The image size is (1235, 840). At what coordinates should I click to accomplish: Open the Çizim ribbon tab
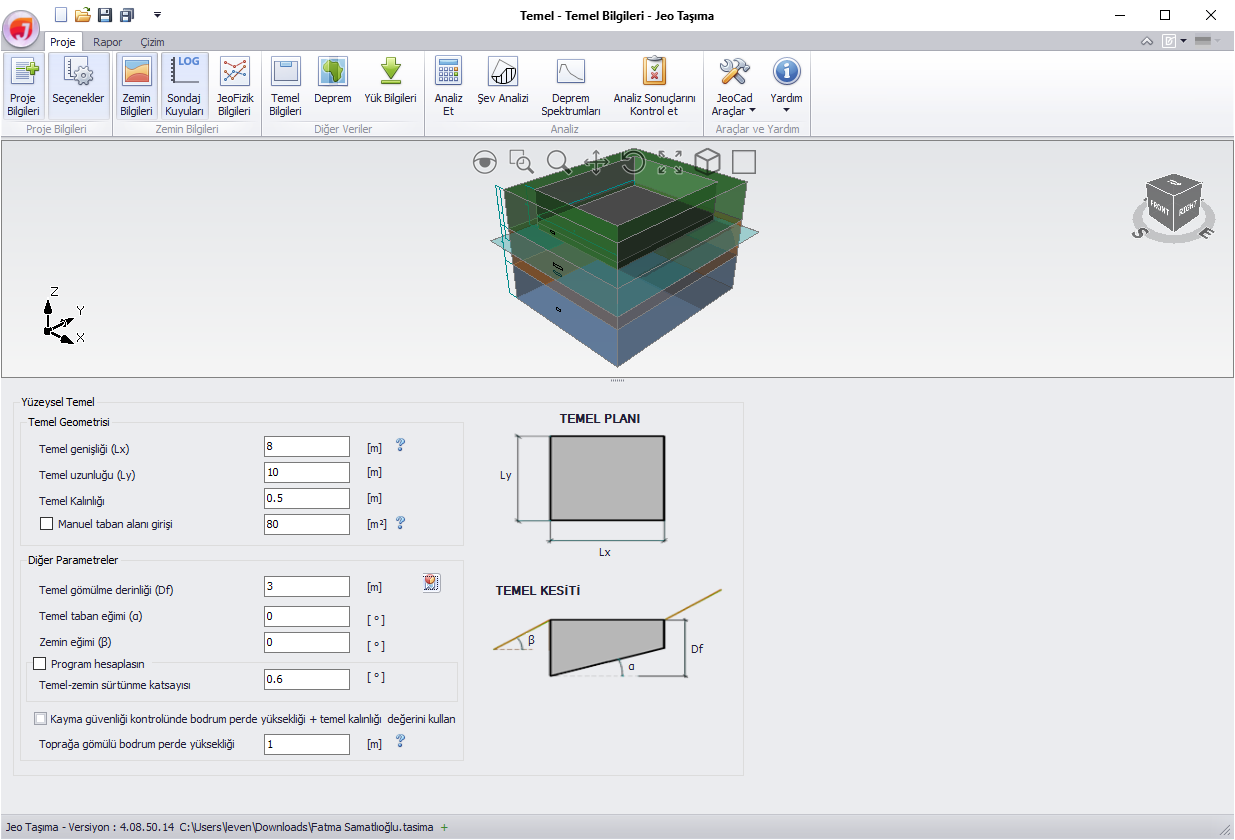click(x=152, y=42)
